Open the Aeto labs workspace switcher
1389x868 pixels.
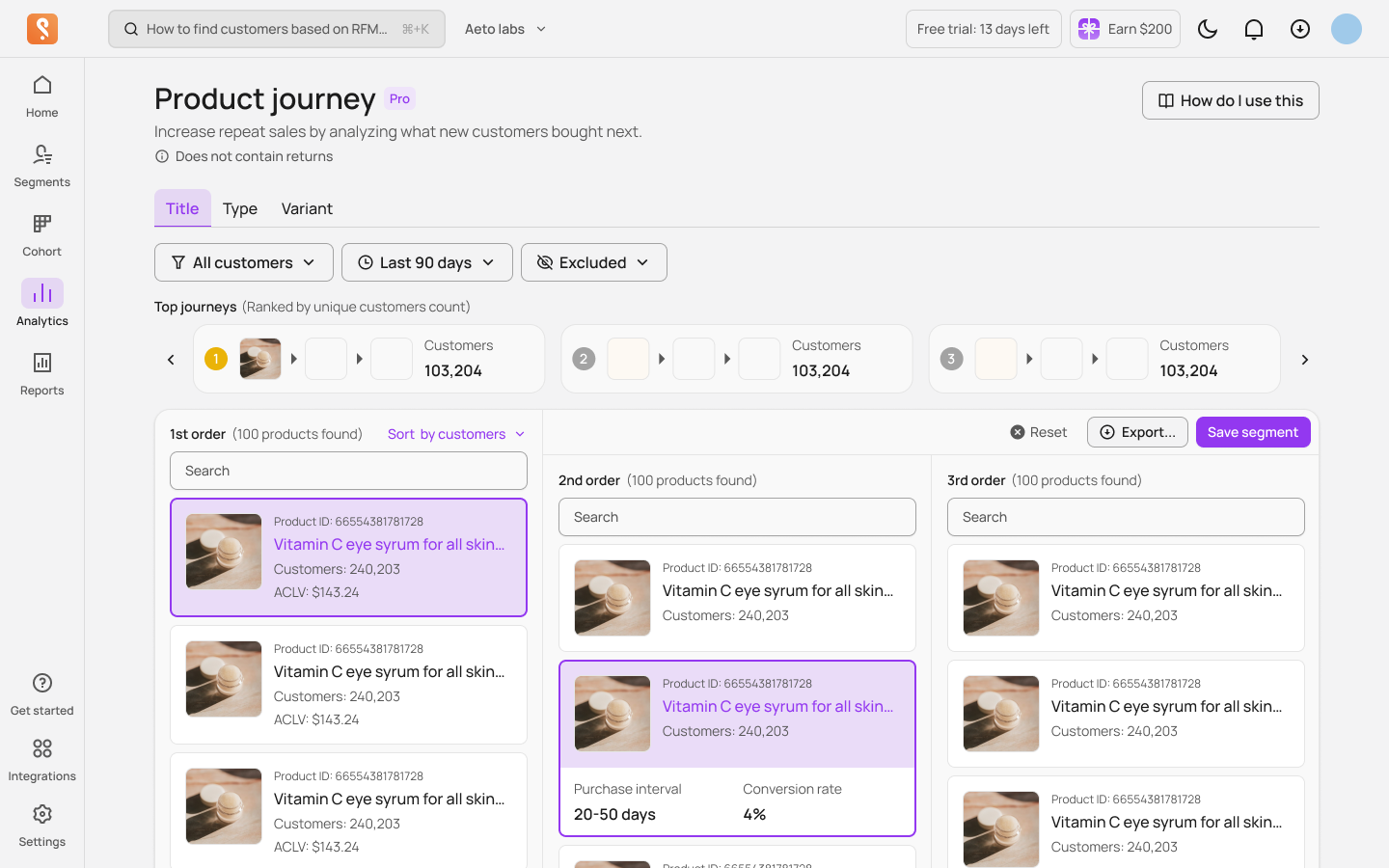(505, 29)
